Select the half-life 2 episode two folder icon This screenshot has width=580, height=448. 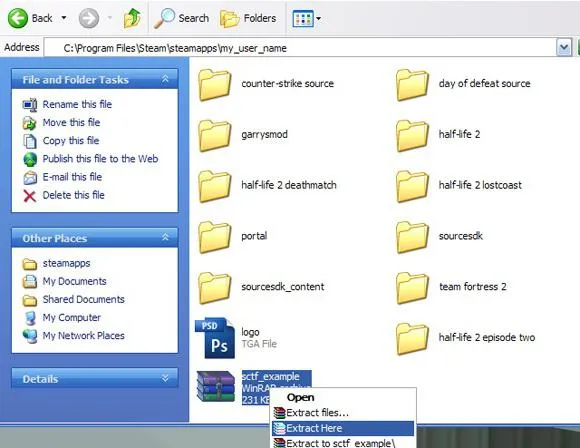pos(412,339)
